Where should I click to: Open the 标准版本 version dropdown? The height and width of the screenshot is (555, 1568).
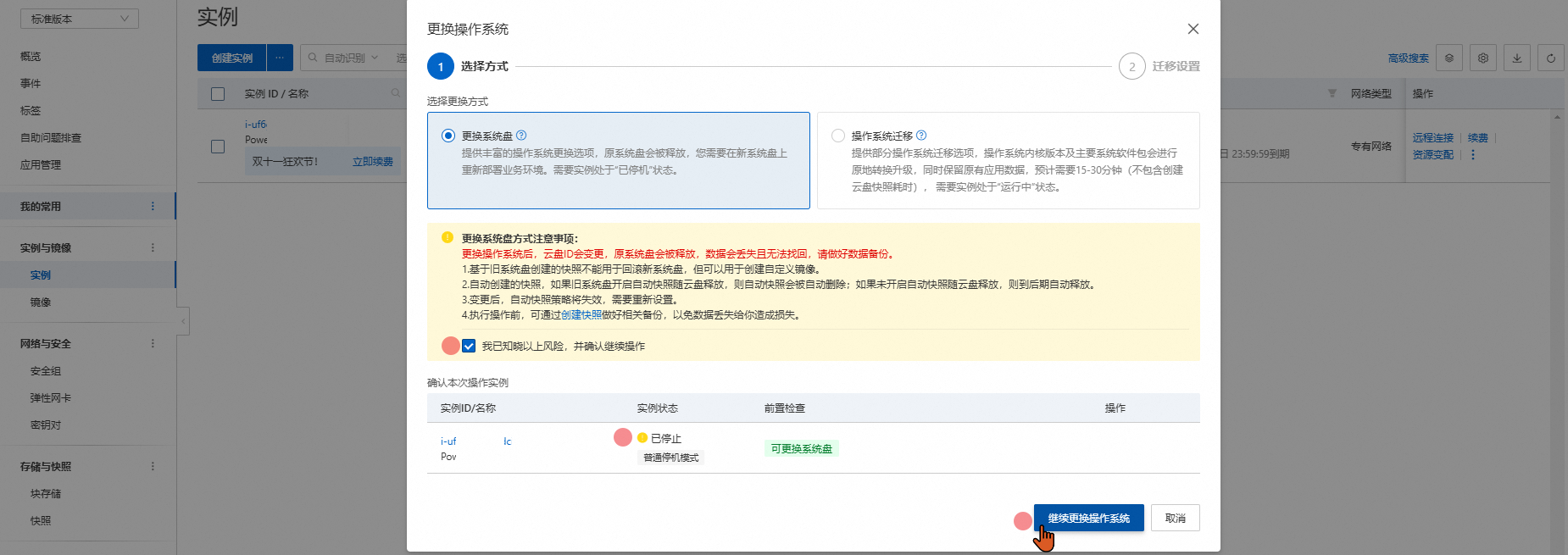coord(79,19)
